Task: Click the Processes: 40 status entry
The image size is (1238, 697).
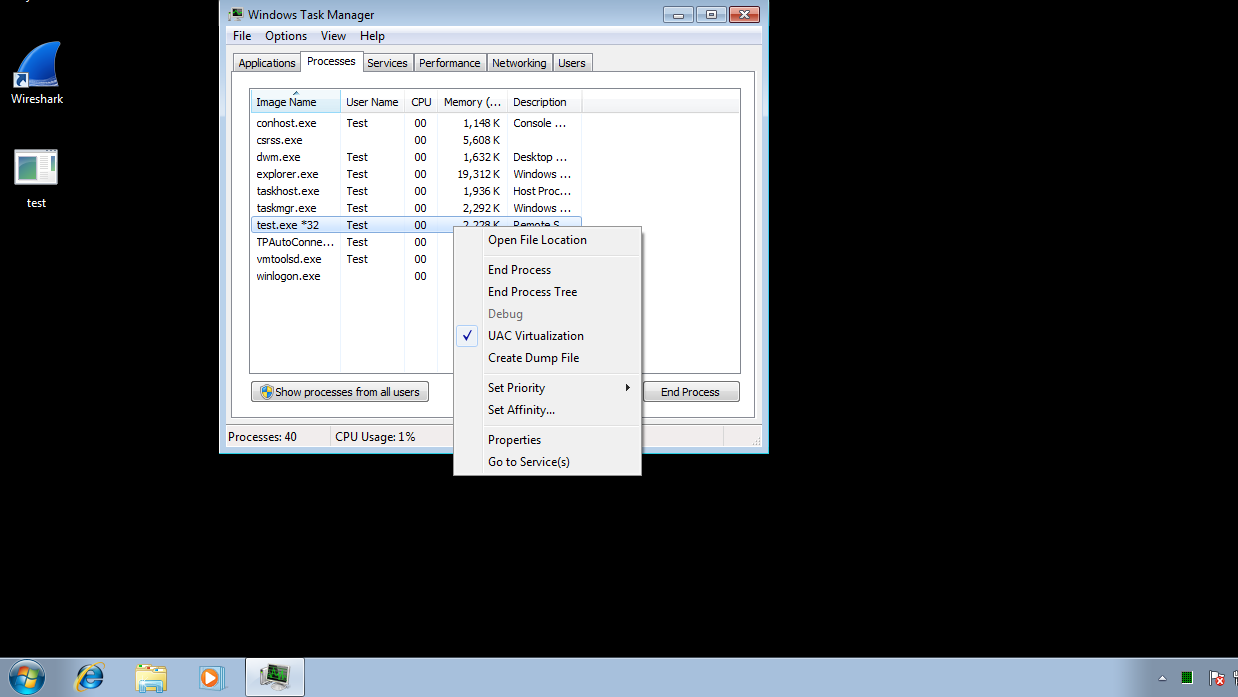Action: click(x=263, y=437)
